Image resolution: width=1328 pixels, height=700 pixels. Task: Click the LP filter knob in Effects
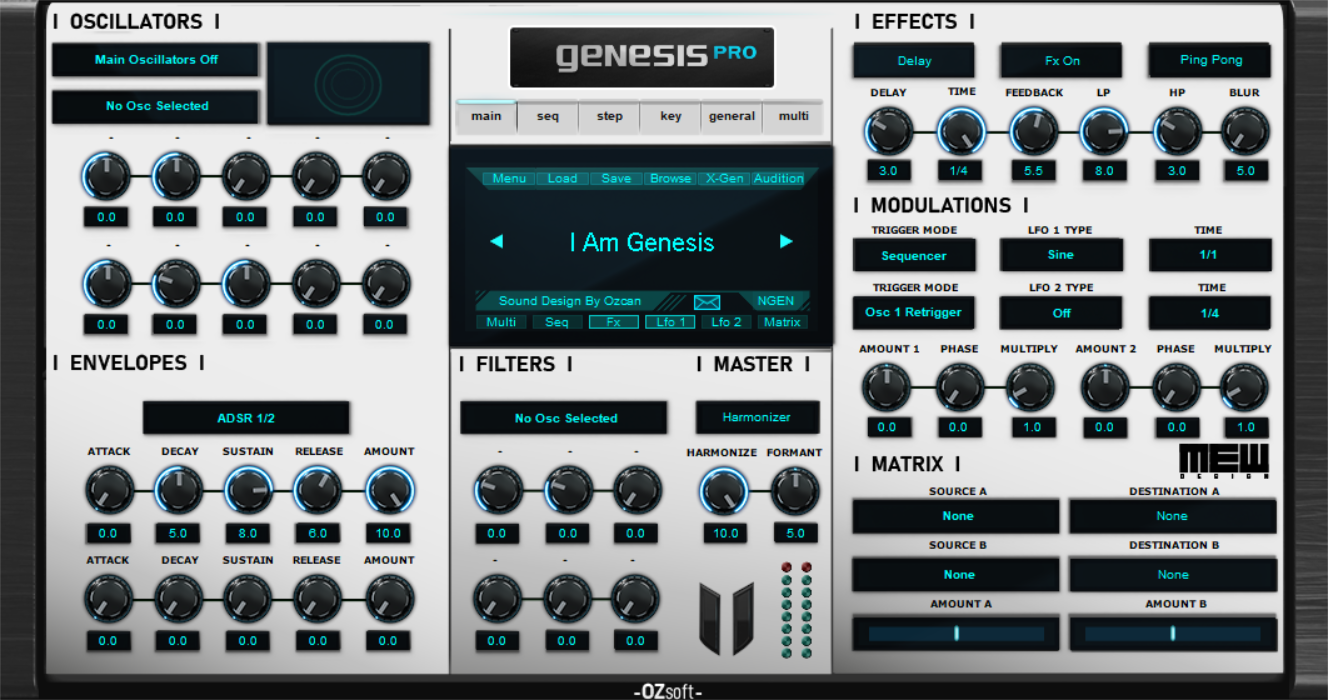pos(1104,131)
